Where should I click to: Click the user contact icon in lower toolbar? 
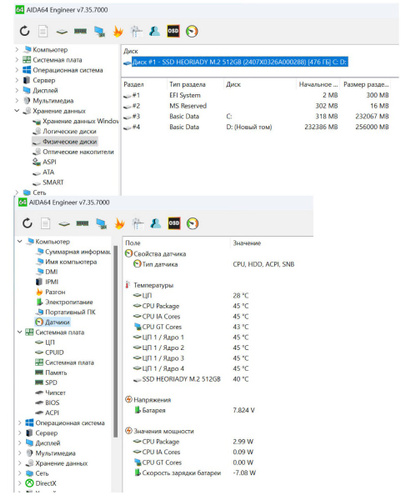155,223
